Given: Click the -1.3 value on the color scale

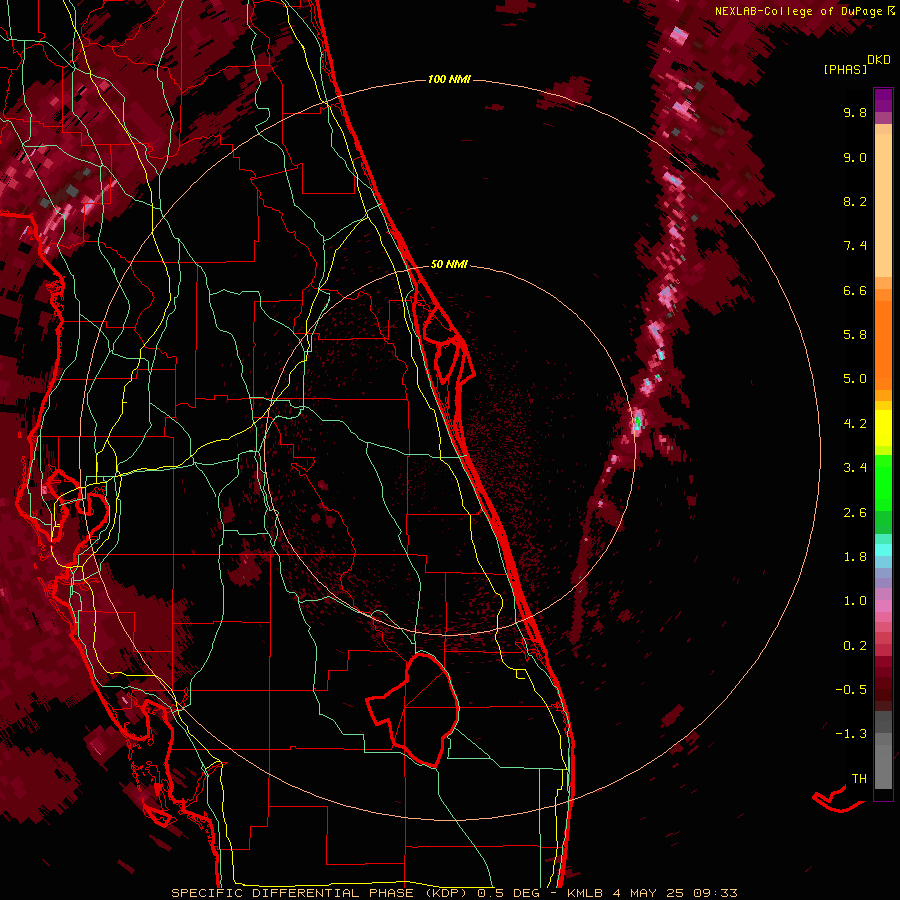Looking at the screenshot, I should pyautogui.click(x=851, y=734).
